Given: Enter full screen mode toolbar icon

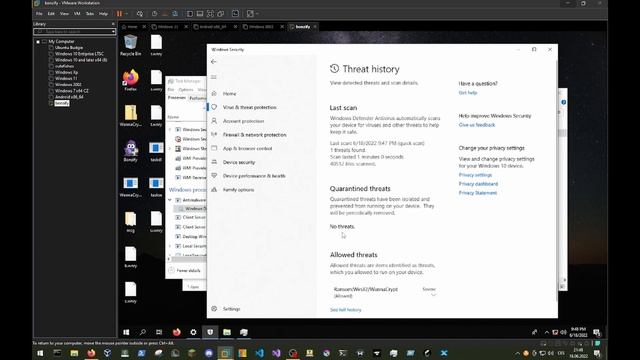Looking at the screenshot, I should coord(210,14).
